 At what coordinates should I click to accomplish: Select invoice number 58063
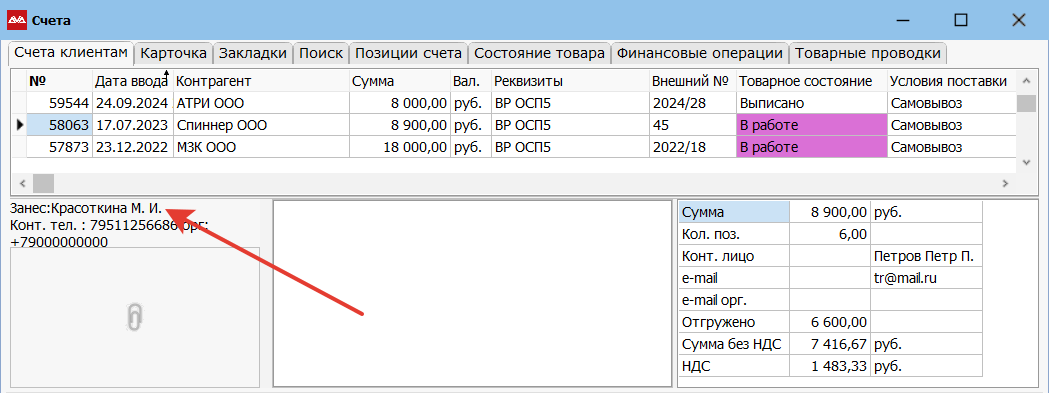coord(59,125)
